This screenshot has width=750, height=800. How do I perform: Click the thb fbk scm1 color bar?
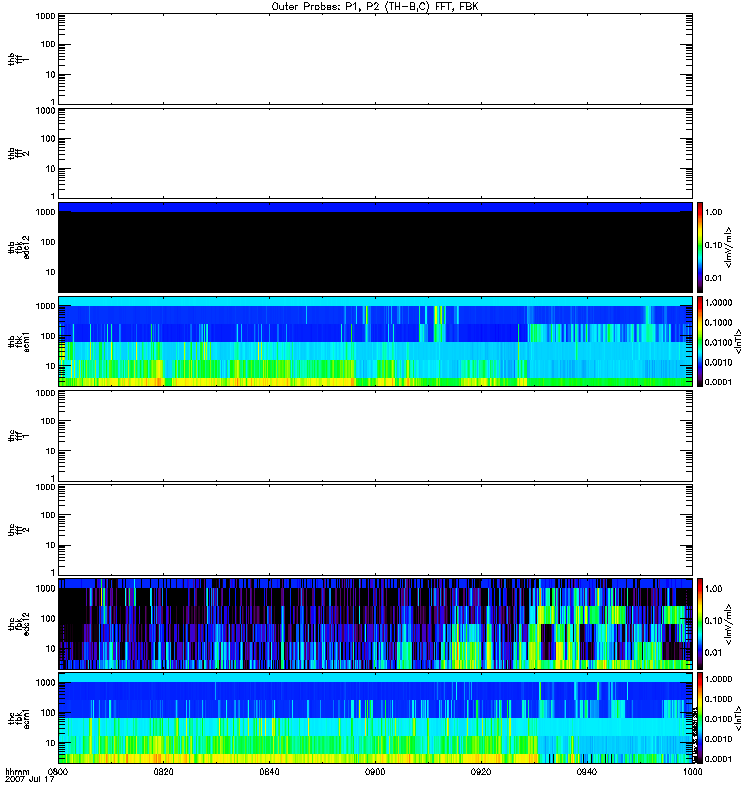[x=699, y=341]
